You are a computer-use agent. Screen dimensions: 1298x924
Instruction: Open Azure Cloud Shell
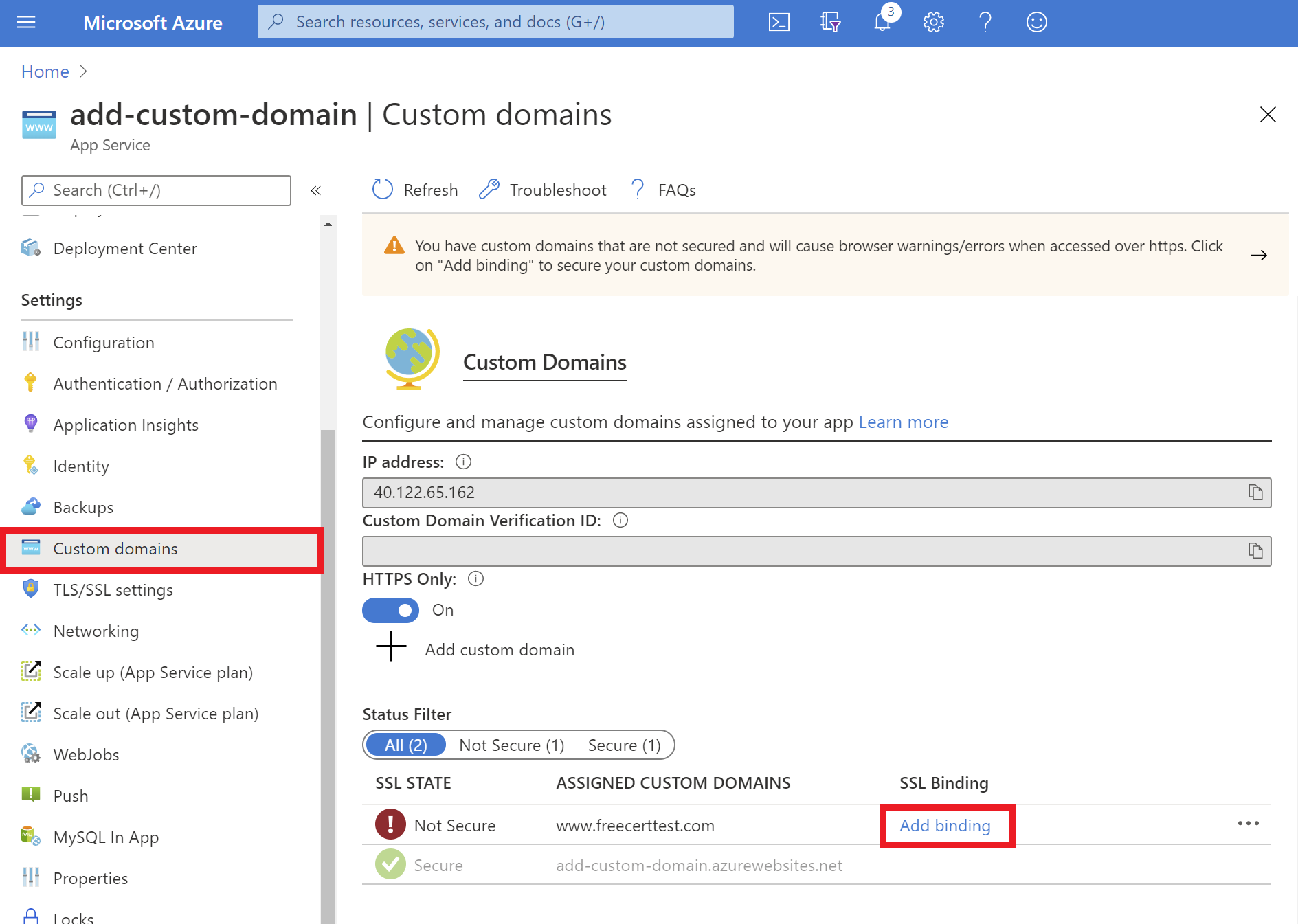click(x=779, y=21)
